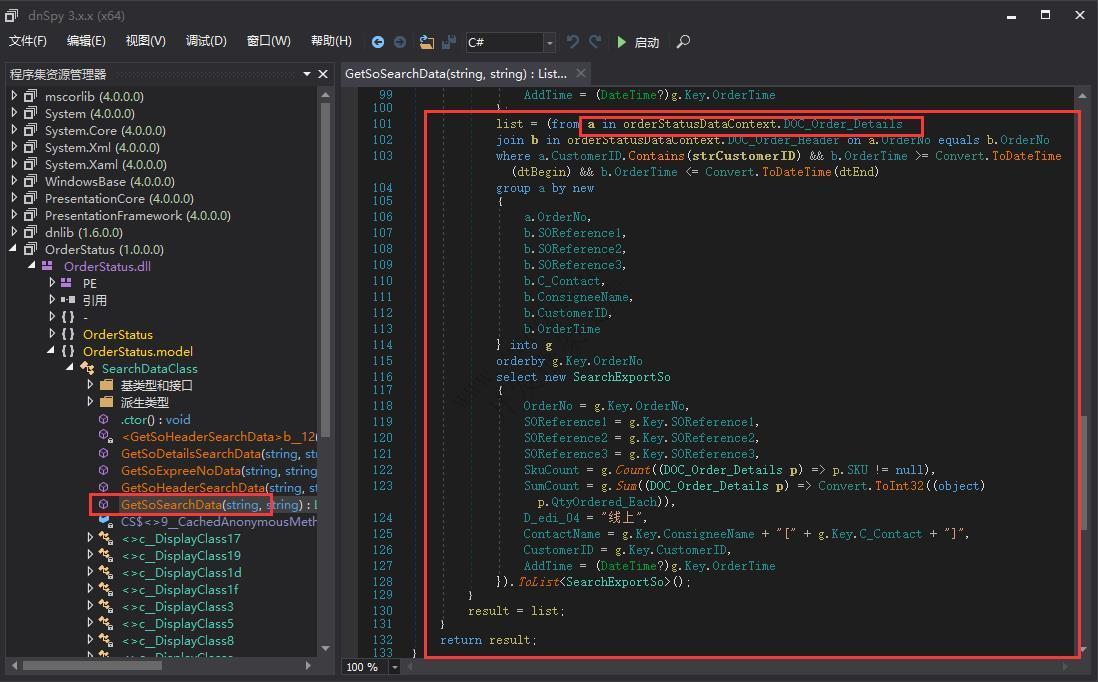The height and width of the screenshot is (682, 1098).
Task: Click the undo arrow icon
Action: (x=572, y=42)
